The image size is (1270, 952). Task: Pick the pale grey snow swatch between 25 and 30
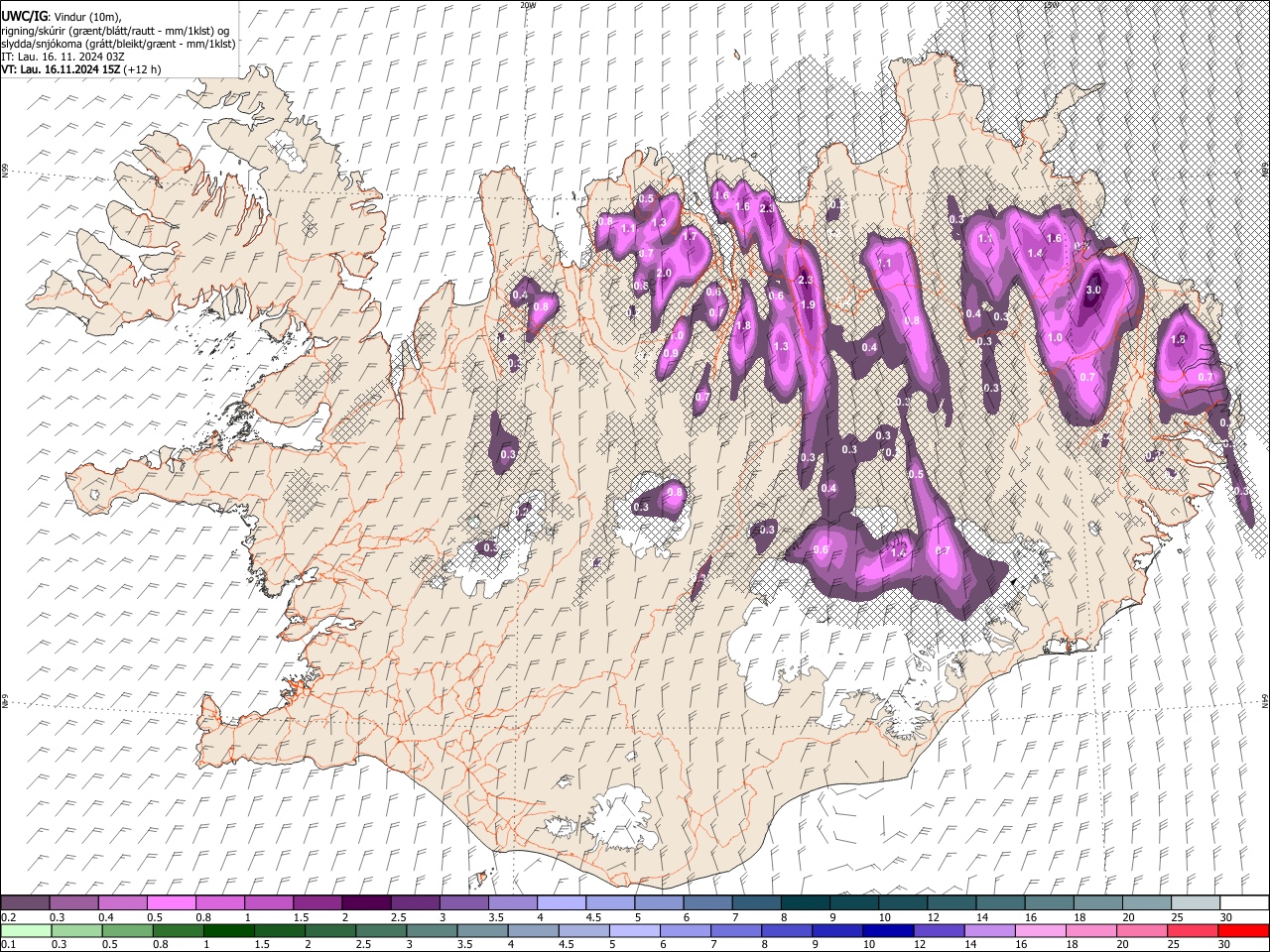point(1195,902)
